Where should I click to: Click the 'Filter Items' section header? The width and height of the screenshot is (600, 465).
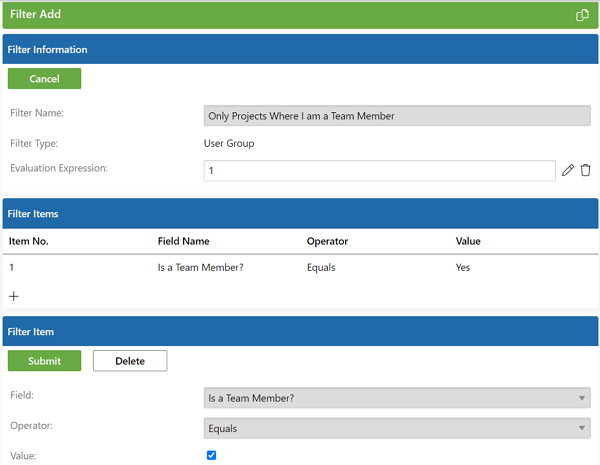coord(300,213)
